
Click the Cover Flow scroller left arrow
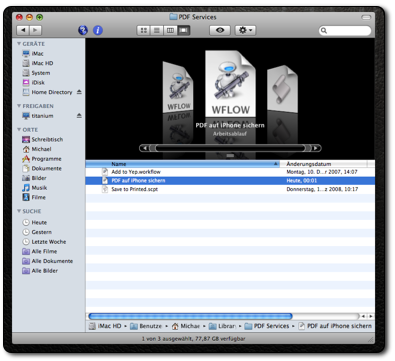(x=145, y=148)
